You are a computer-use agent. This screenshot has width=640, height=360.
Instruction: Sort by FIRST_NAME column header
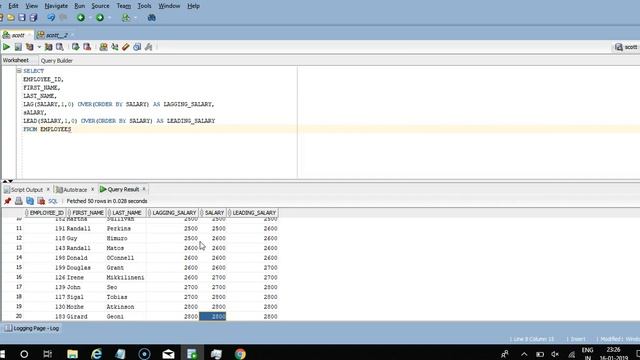coord(86,213)
